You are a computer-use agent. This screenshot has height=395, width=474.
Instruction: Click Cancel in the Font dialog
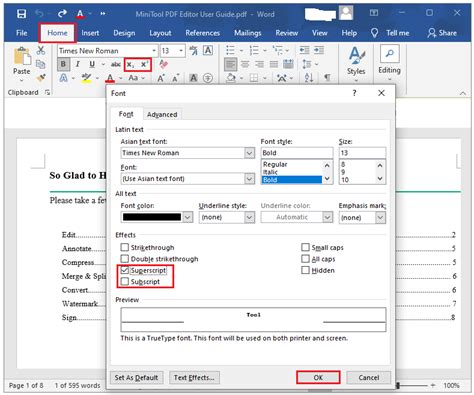coord(369,378)
